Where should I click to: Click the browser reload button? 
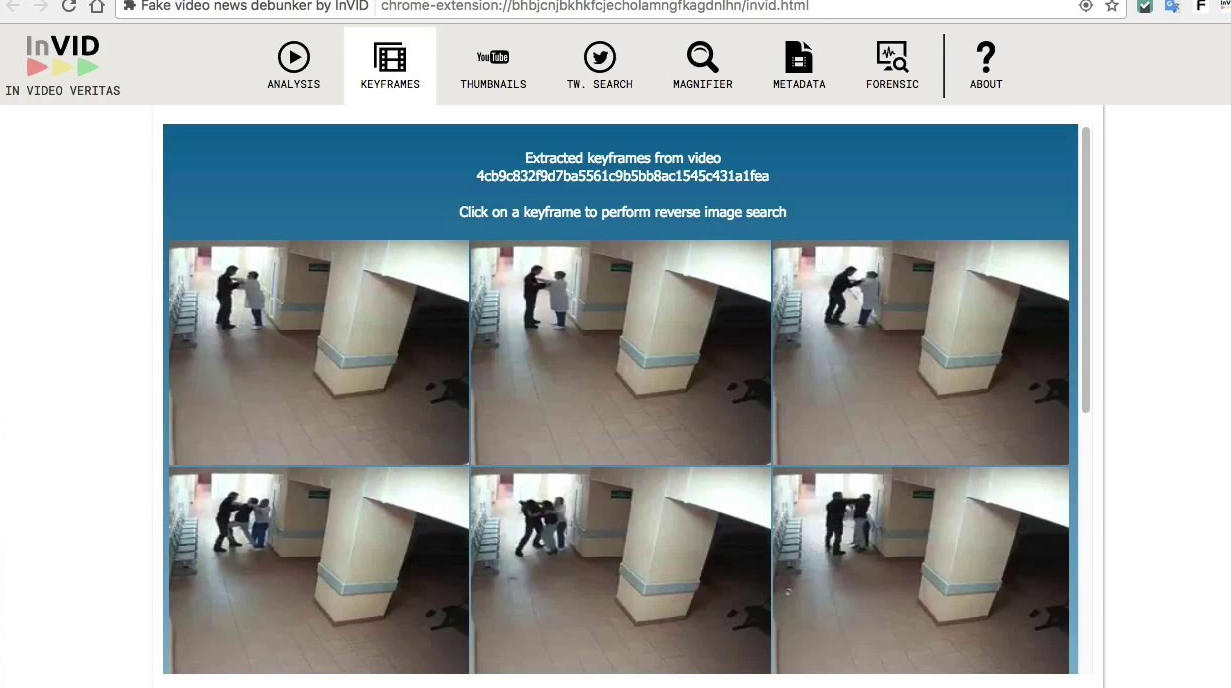click(x=69, y=6)
